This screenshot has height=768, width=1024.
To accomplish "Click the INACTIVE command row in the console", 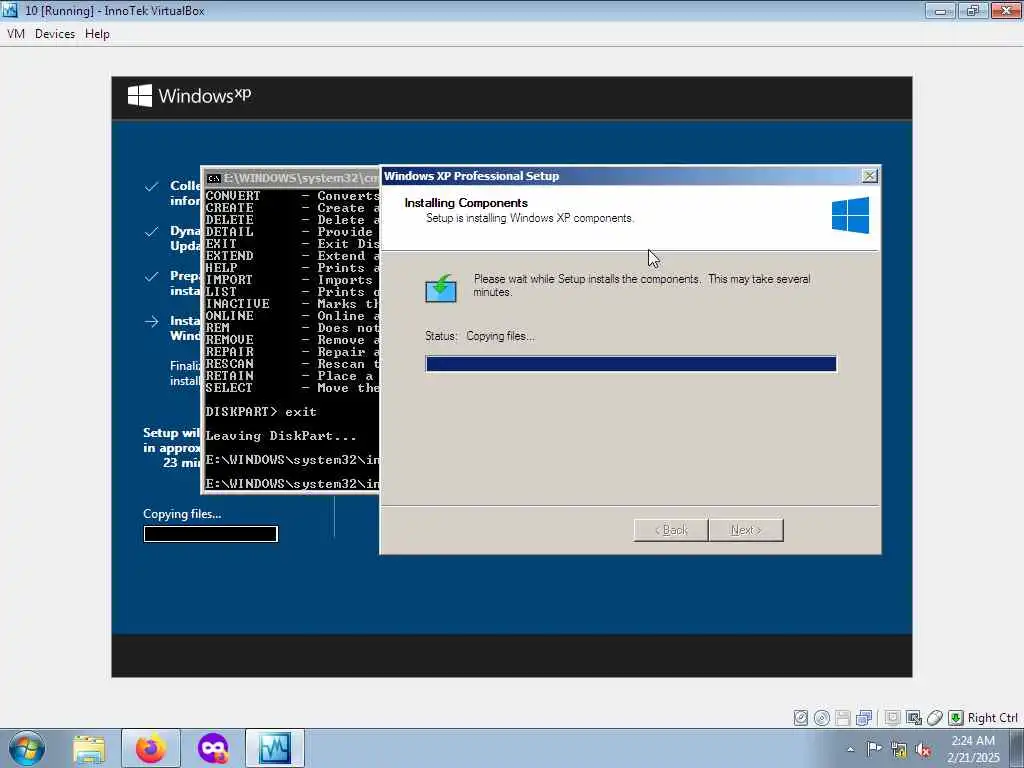I will tap(292, 304).
